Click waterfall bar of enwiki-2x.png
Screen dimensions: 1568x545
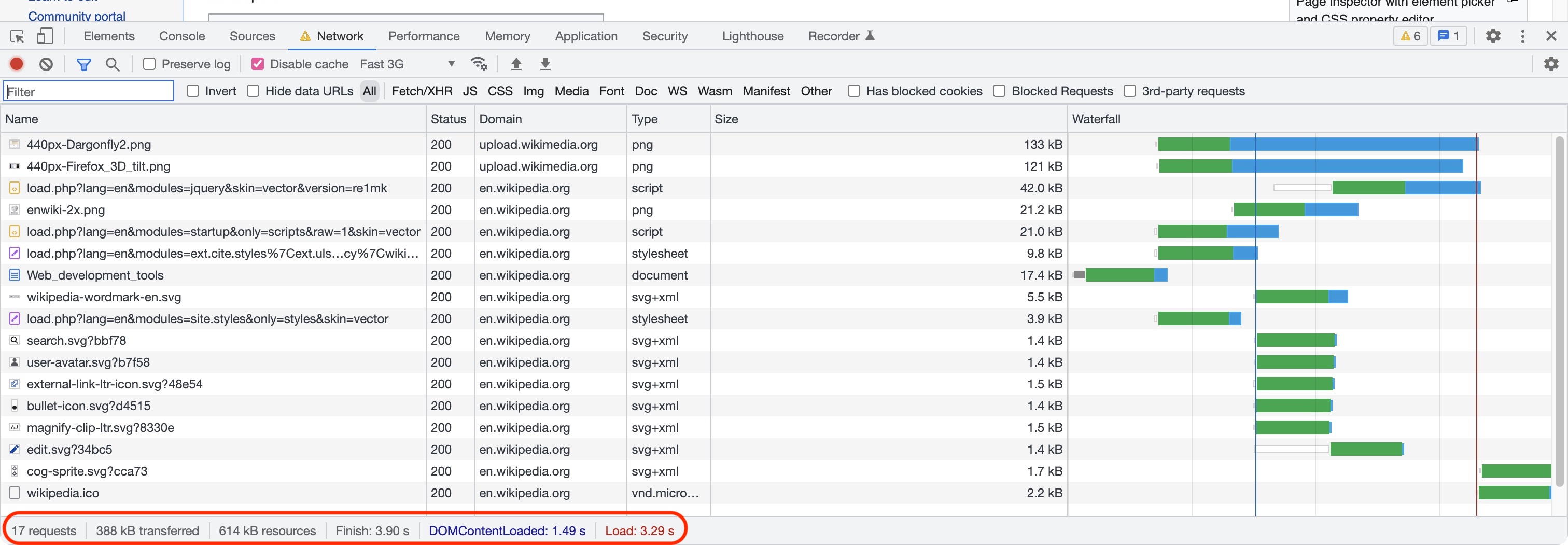point(1296,210)
